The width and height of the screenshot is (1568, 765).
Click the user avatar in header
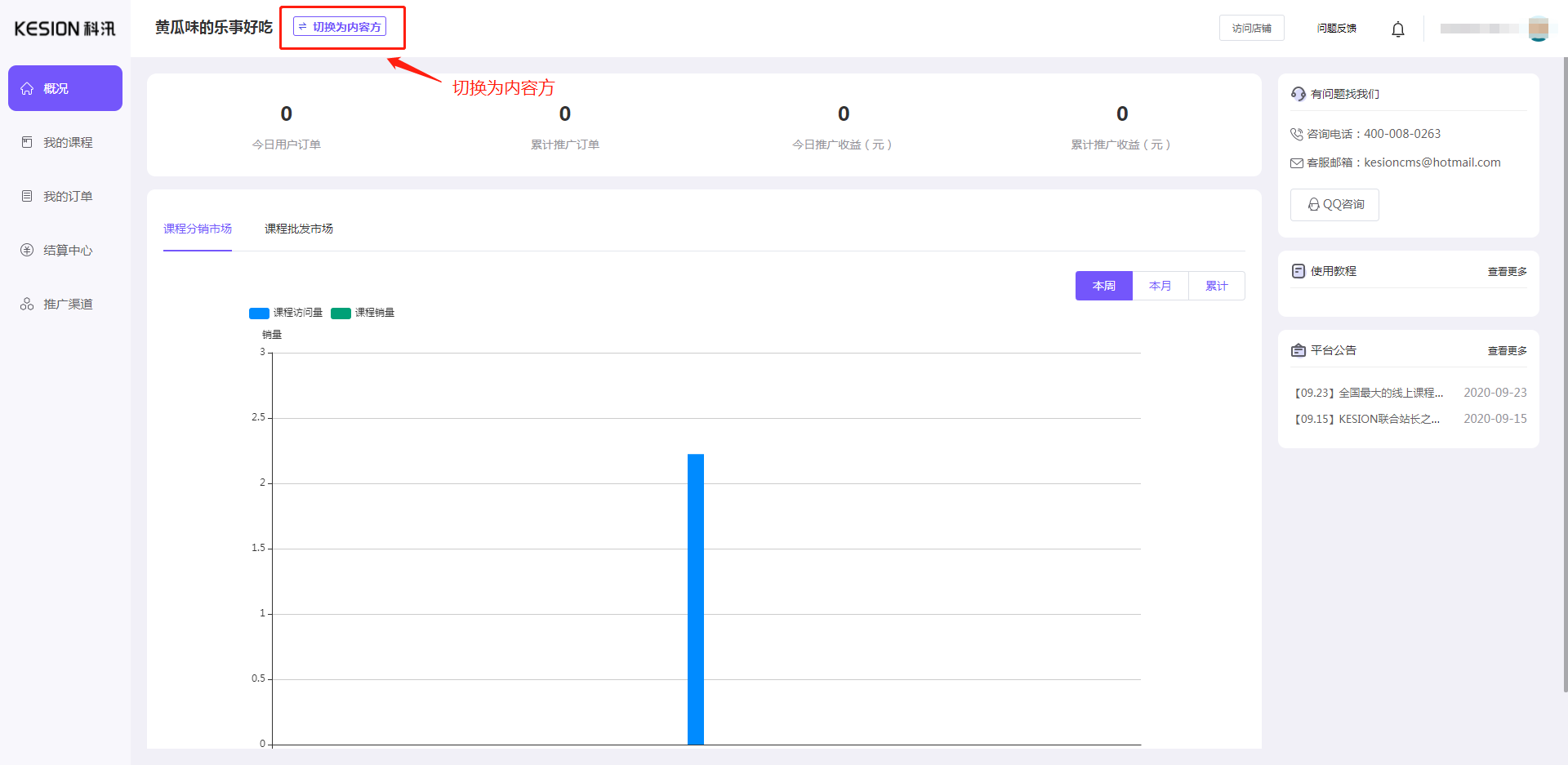[x=1538, y=29]
